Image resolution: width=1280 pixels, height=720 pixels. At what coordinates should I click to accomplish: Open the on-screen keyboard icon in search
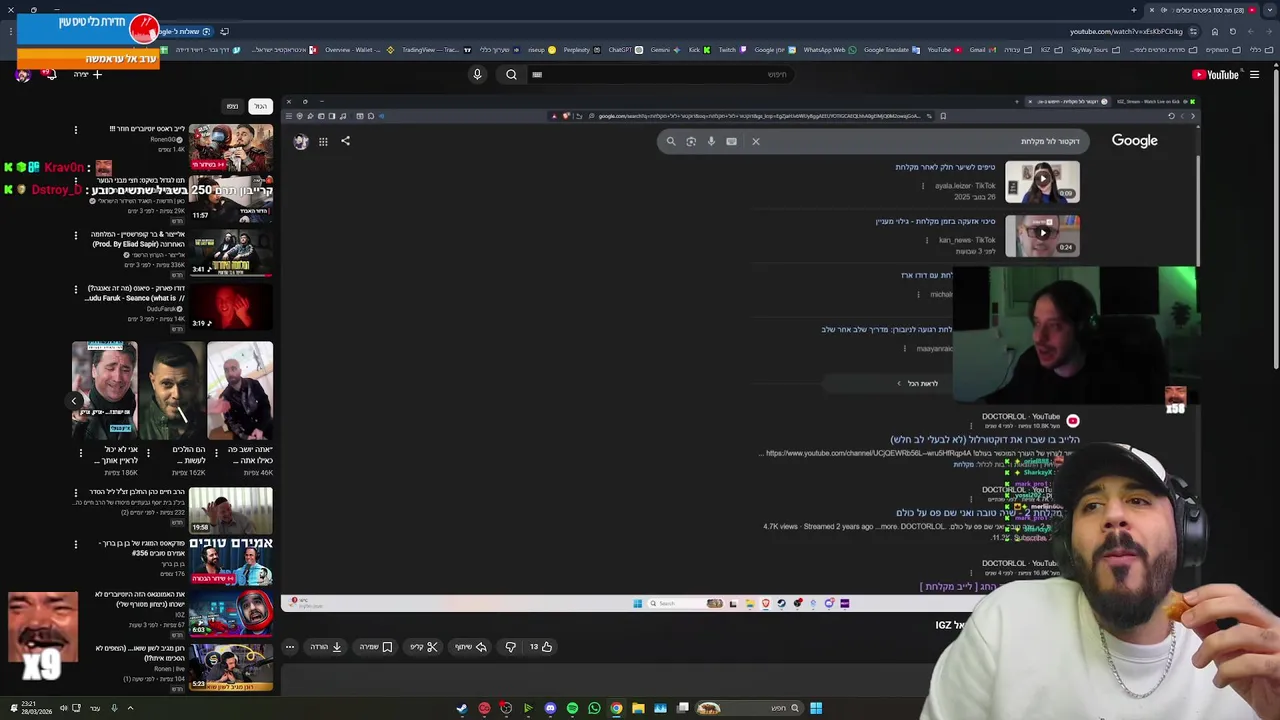click(x=537, y=74)
